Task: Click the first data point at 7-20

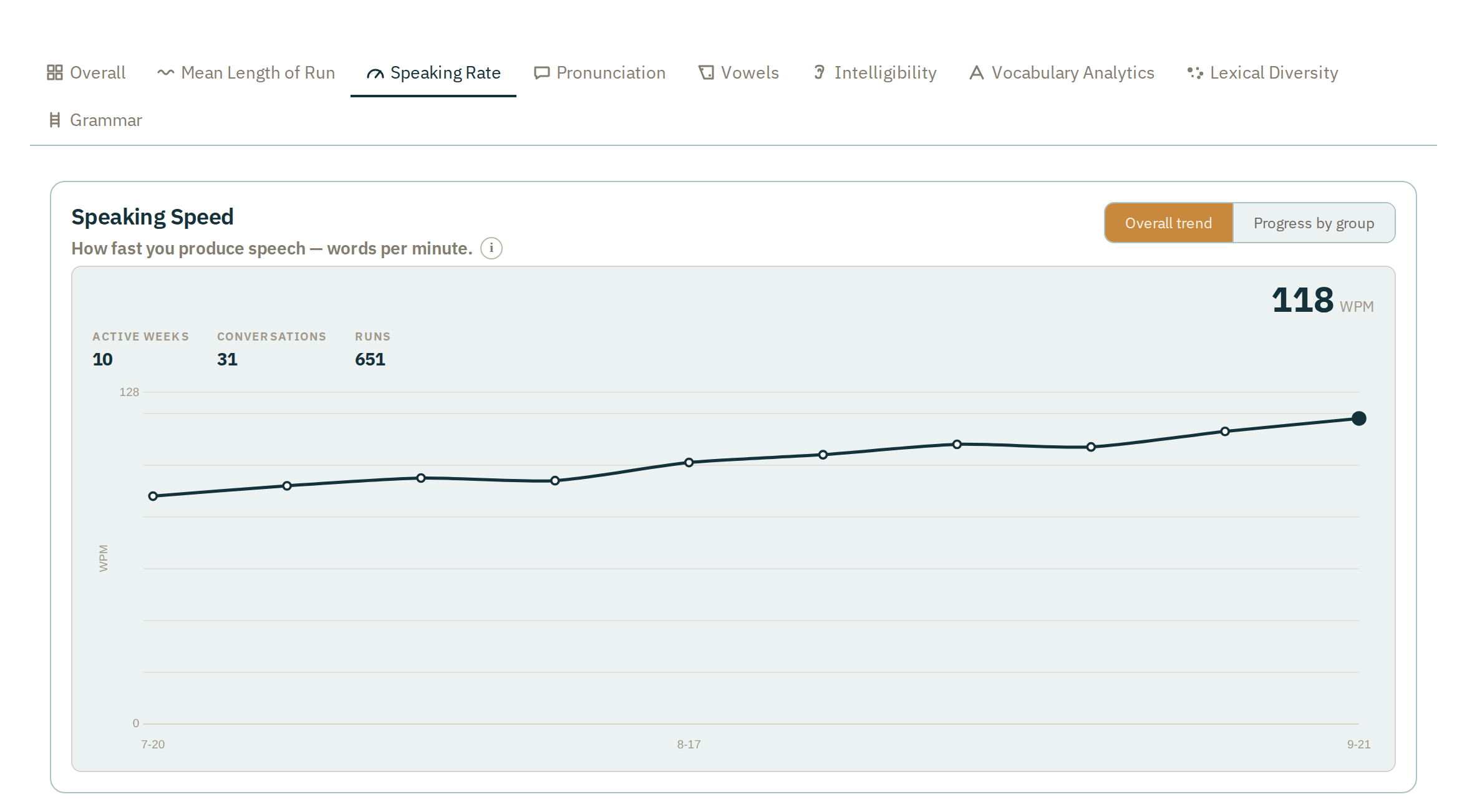Action: pos(153,496)
